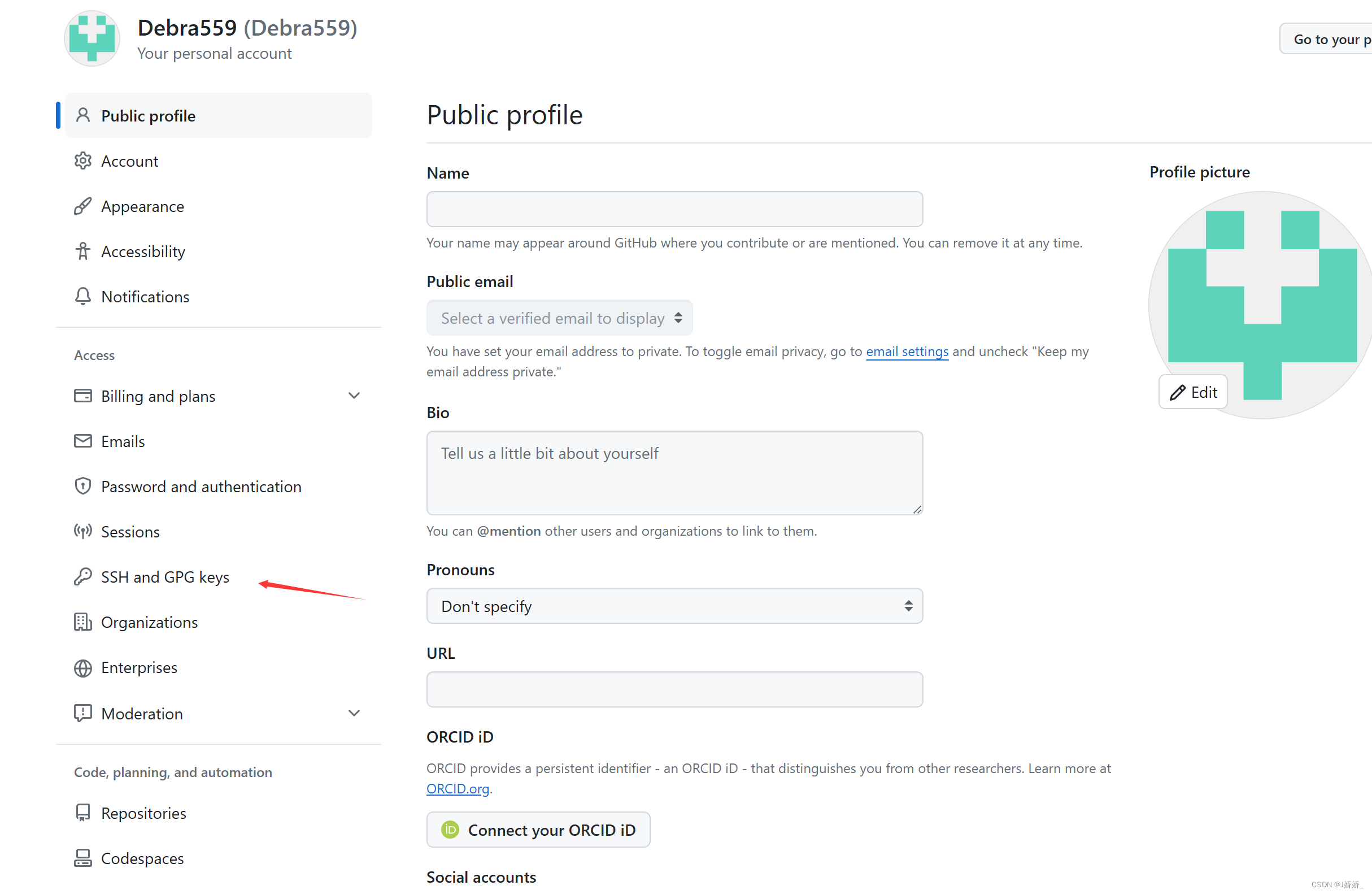Click the Codespaces icon in sidebar
This screenshot has height=894, width=1372.
82,858
